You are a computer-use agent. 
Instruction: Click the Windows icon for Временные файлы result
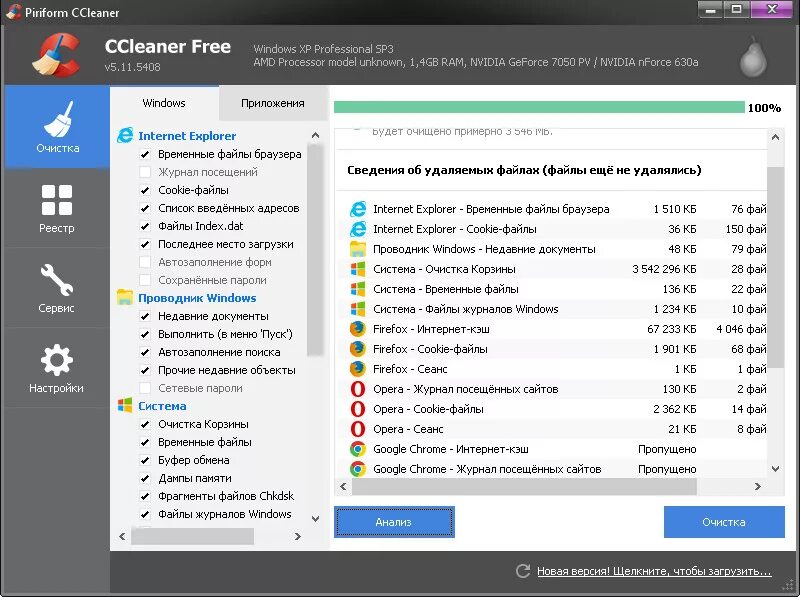point(358,289)
